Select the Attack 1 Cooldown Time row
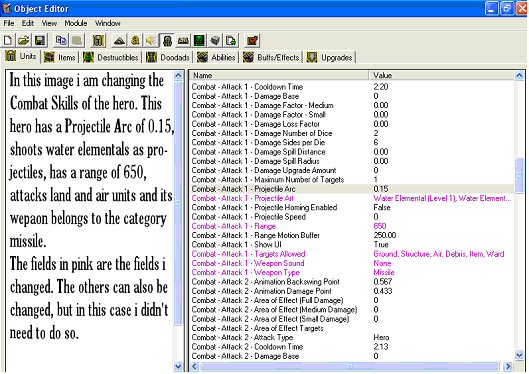Screen dimensions: 529x374 (x=352, y=87)
